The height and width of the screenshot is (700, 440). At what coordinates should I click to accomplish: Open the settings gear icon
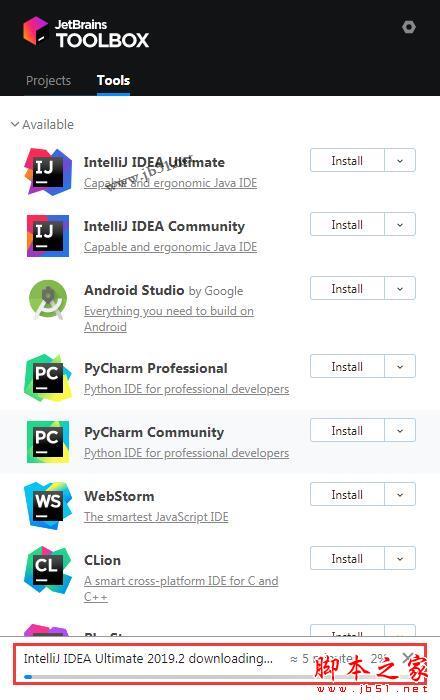pos(409,27)
